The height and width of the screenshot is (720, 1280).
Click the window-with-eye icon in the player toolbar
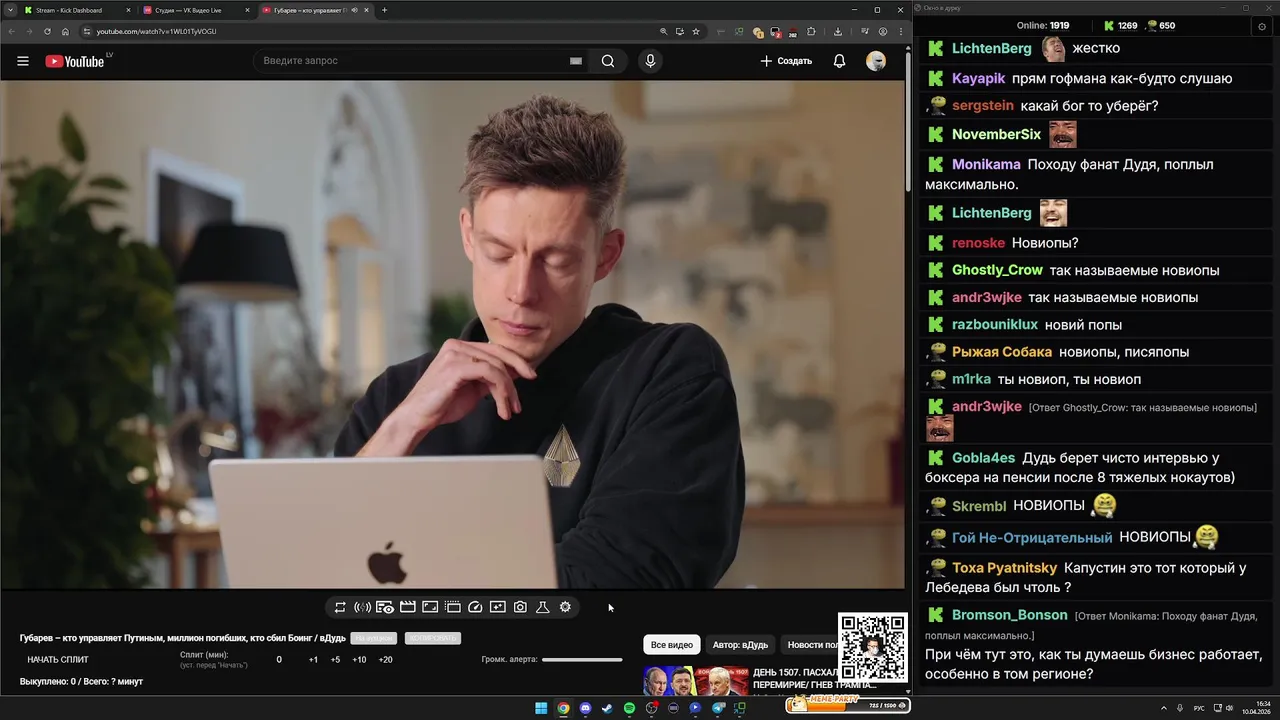(x=385, y=607)
